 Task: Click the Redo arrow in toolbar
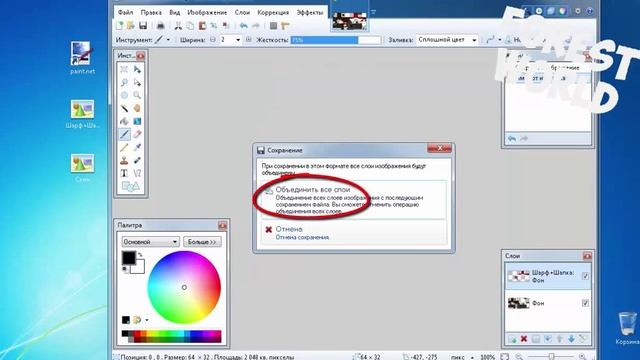coord(256,26)
